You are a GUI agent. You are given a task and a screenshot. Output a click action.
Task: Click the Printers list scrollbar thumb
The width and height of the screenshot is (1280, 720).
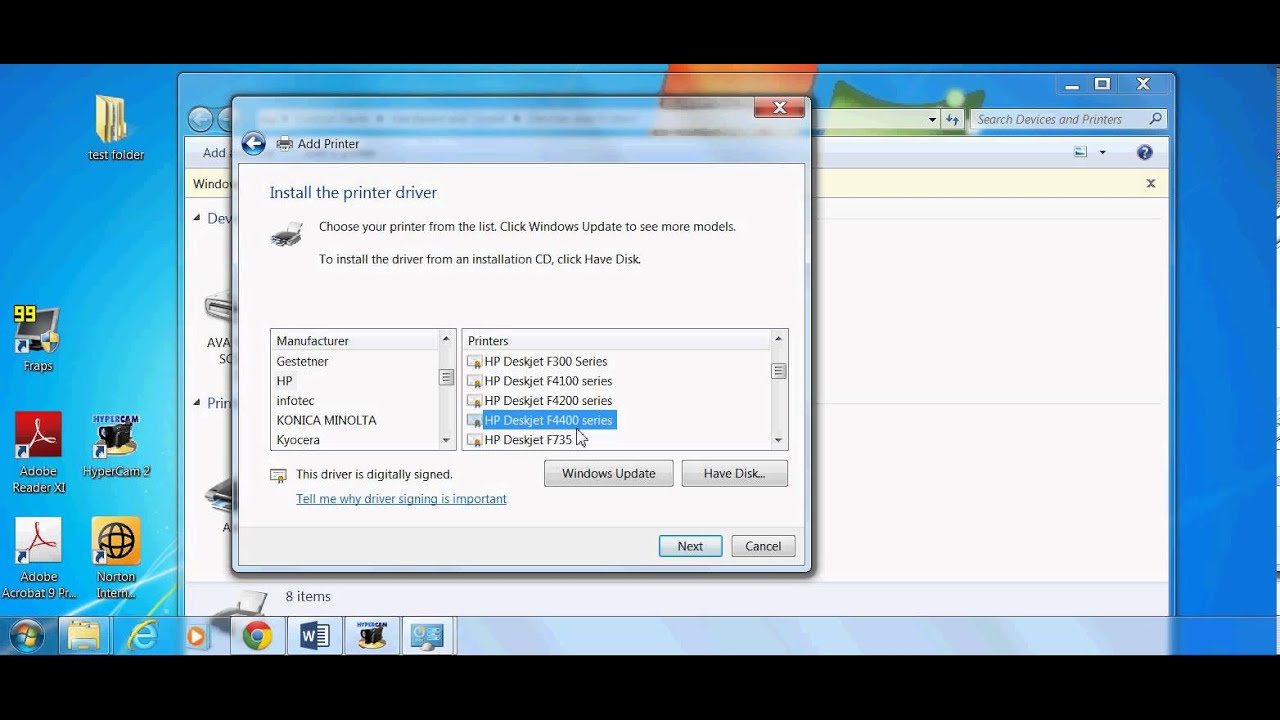[778, 371]
